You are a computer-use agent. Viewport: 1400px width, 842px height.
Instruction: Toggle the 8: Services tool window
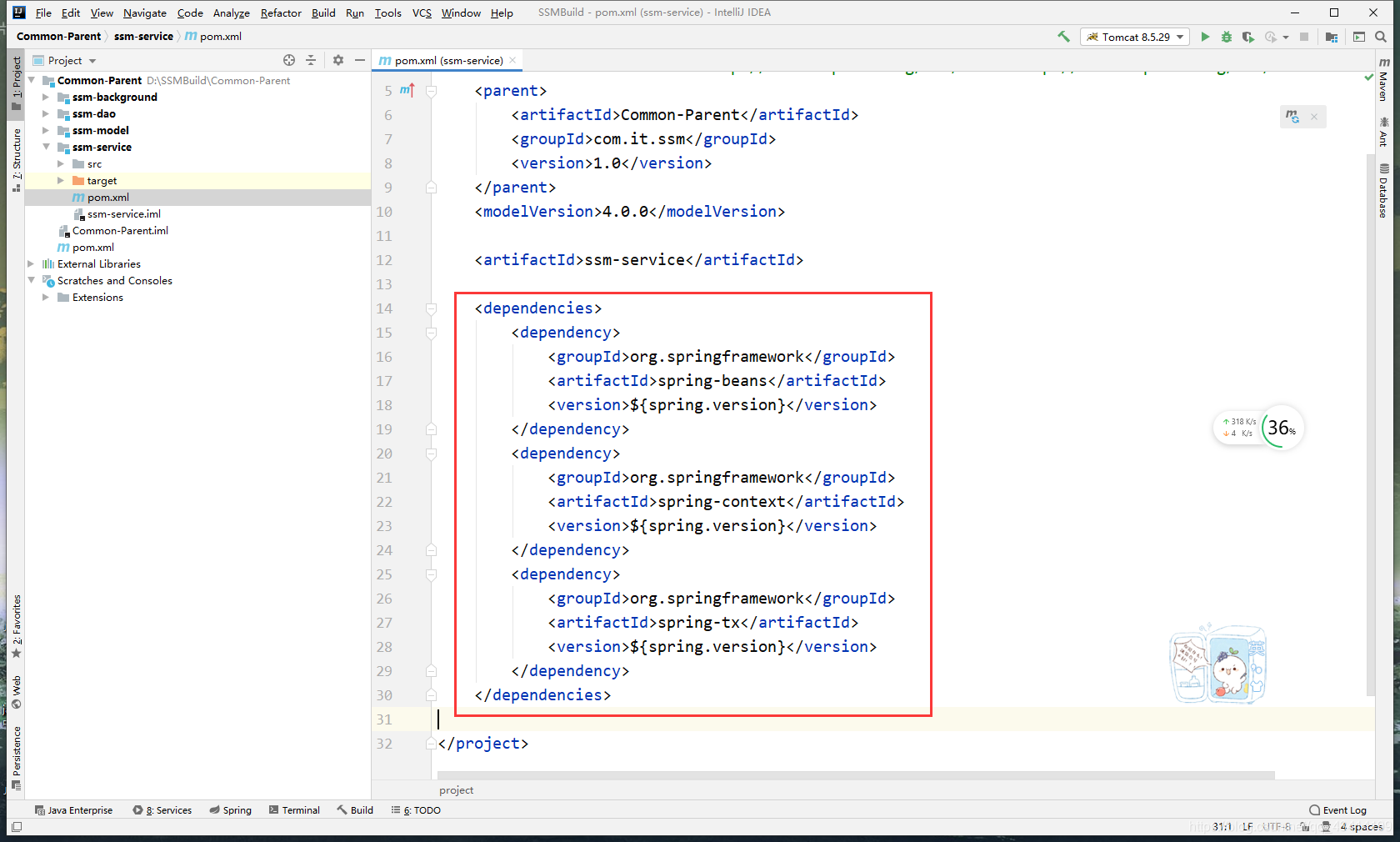tap(162, 810)
